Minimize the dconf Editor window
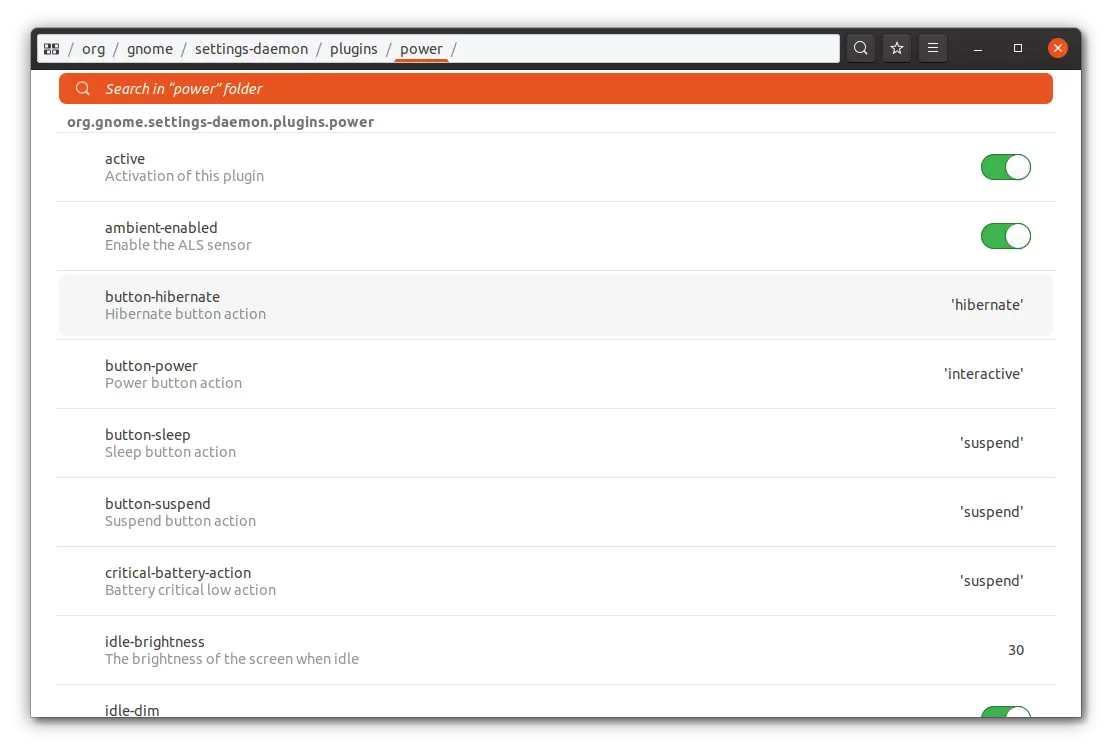The height and width of the screenshot is (755, 1116). [978, 48]
